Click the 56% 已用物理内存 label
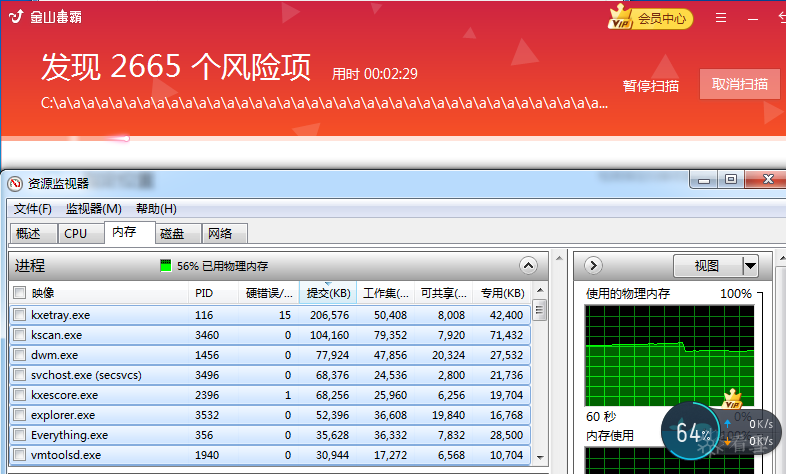The image size is (786, 474). pos(223,266)
